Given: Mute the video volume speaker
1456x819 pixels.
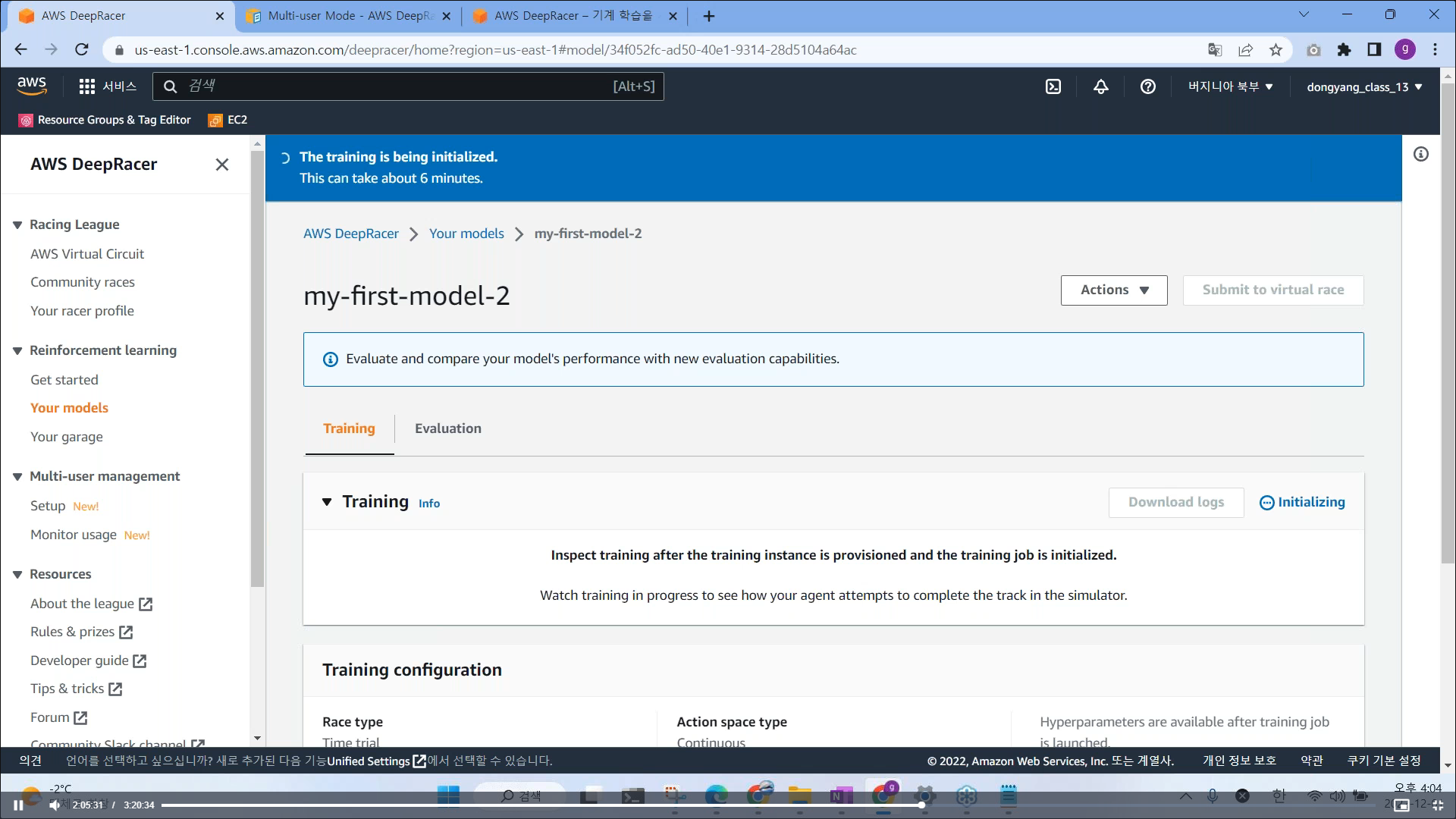Looking at the screenshot, I should click(55, 805).
